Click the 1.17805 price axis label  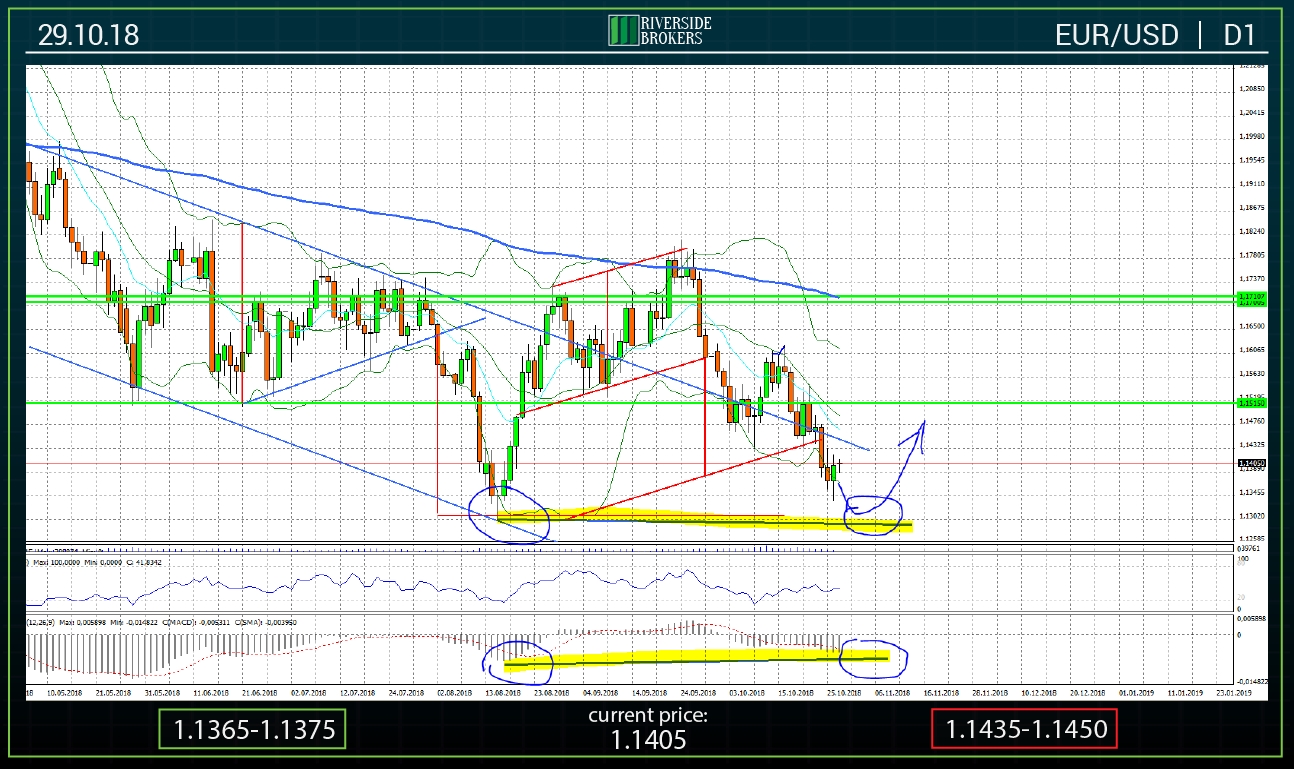[1251, 255]
